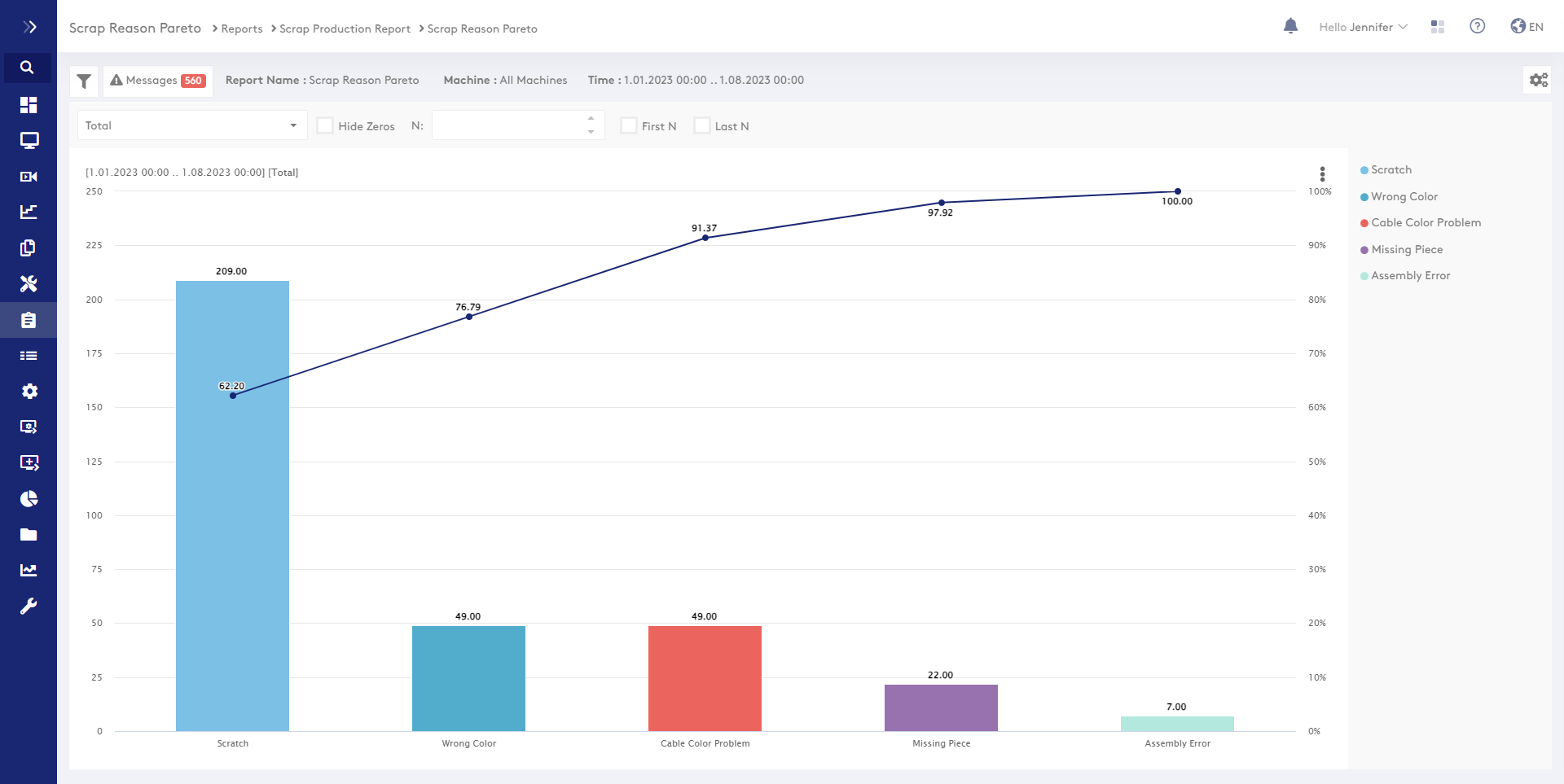Open the wrench sidebar icon

29,607
